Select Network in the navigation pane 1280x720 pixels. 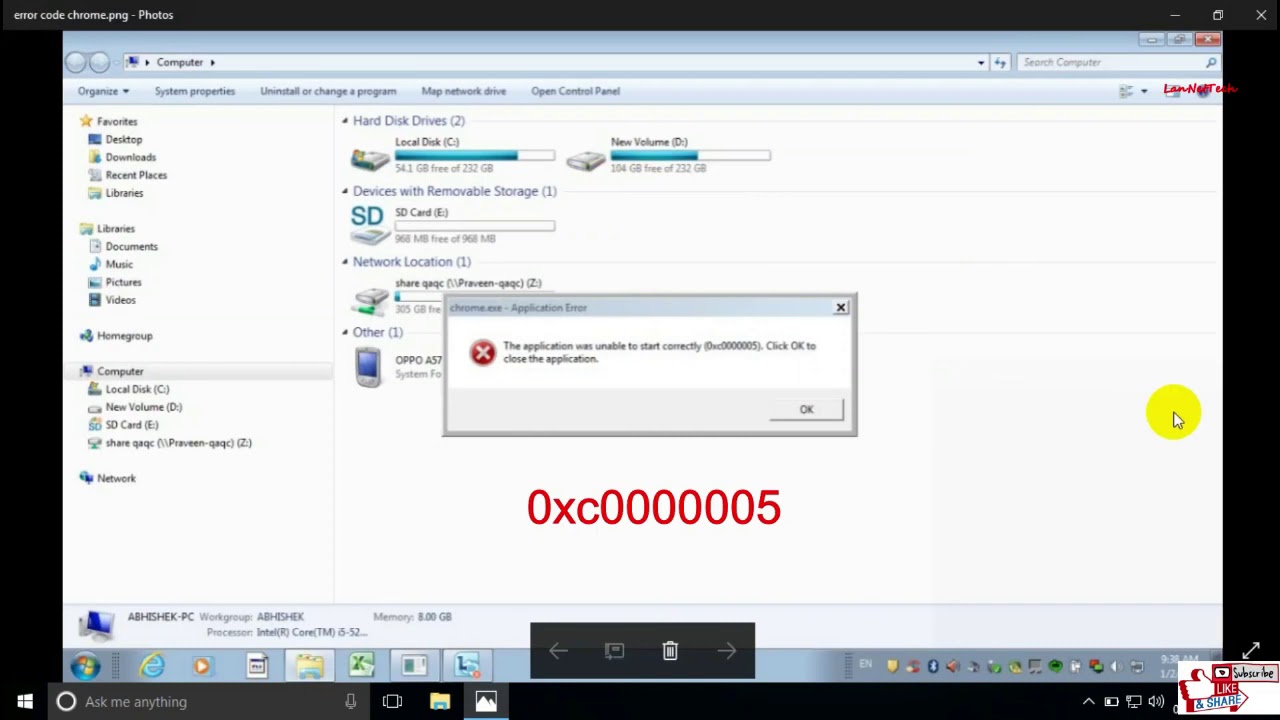coord(116,478)
